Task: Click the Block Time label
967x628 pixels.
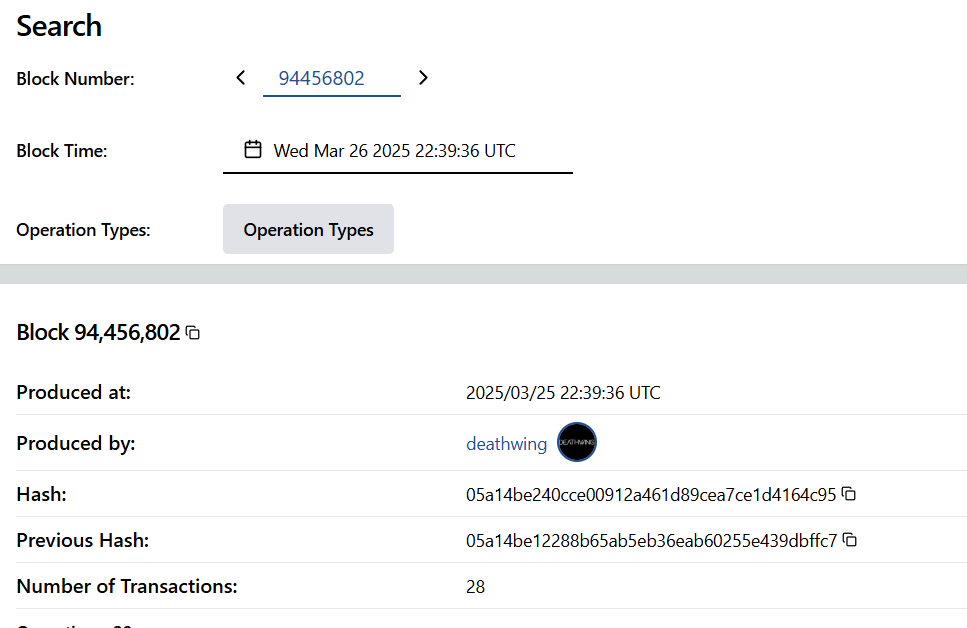Action: (x=62, y=151)
